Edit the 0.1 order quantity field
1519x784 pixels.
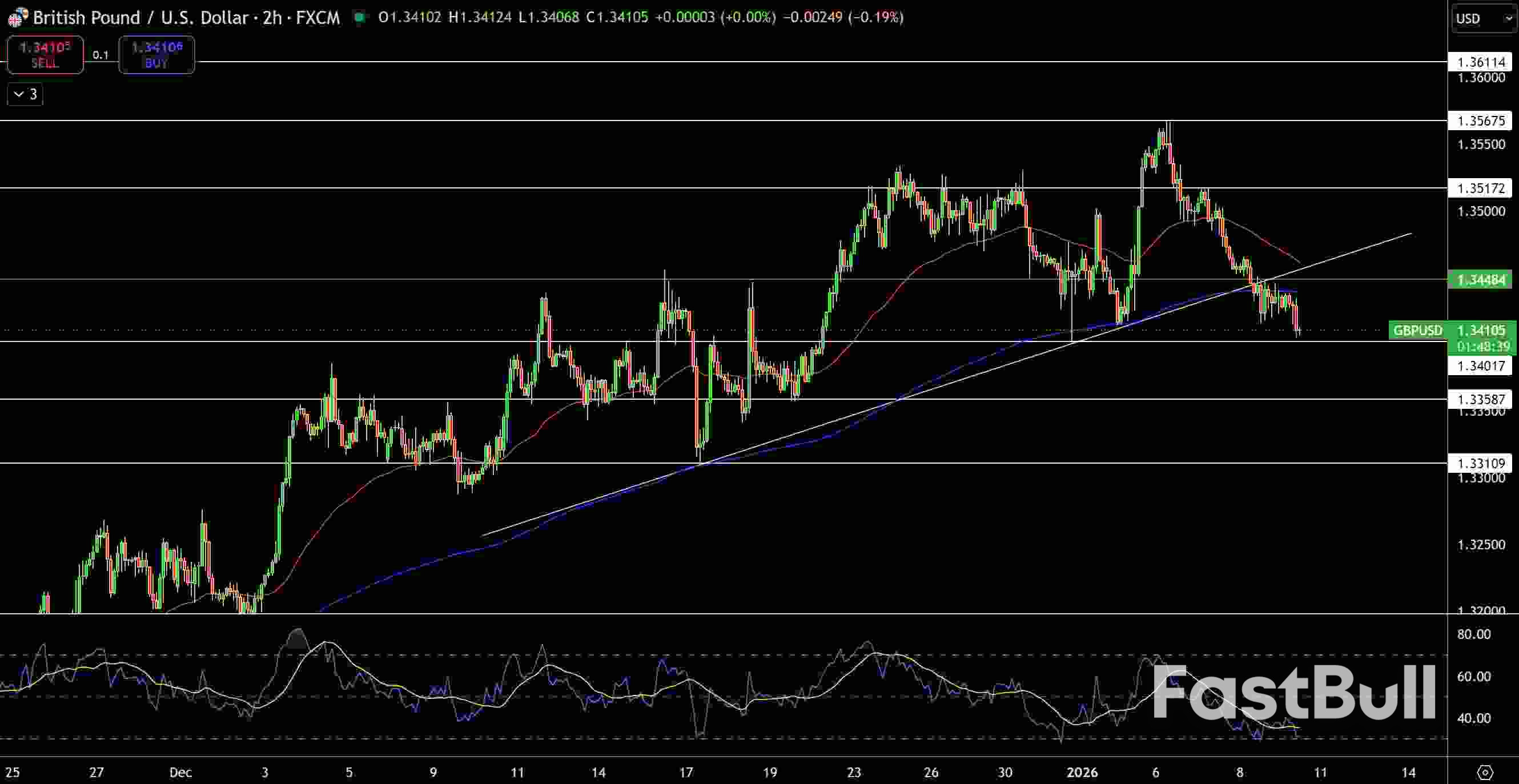[x=101, y=55]
